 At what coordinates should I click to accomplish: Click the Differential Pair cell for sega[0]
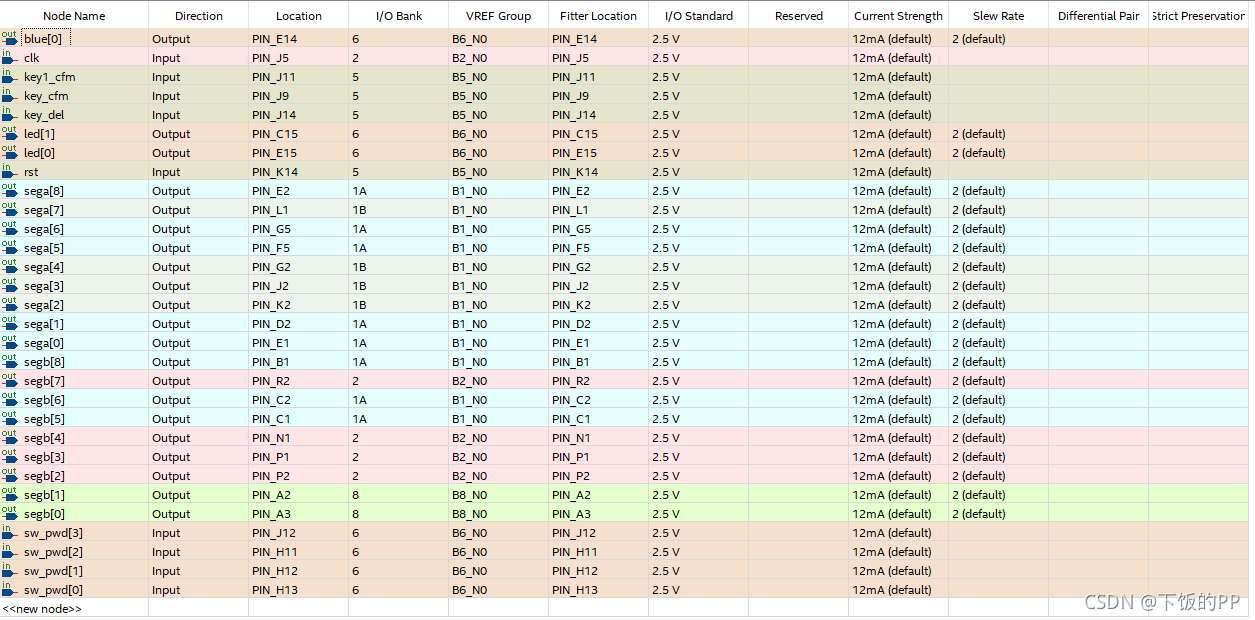(1098, 343)
